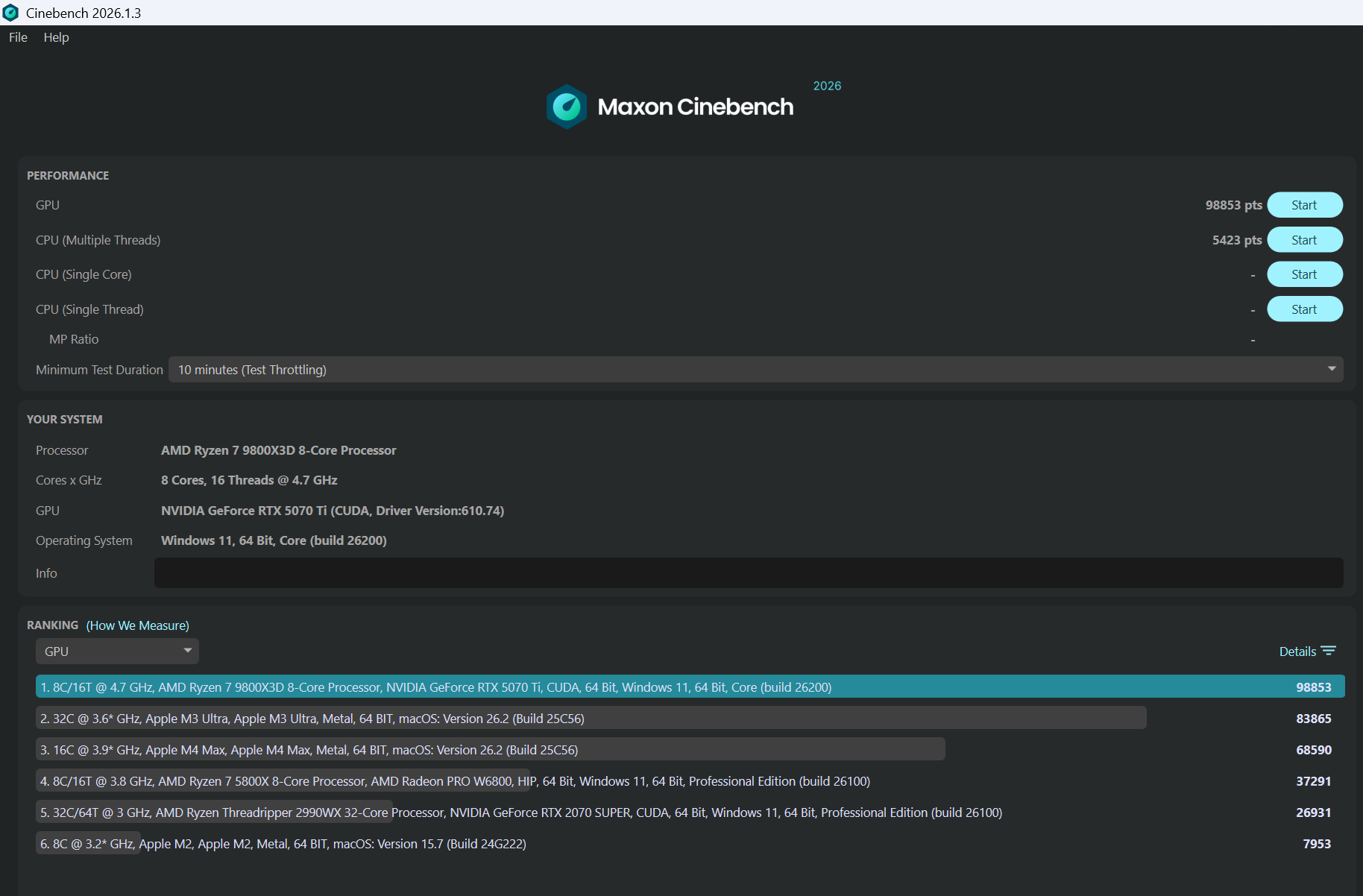Click the '8 Cores, 16 Threads @ 4.7 GHz' value
The image size is (1363, 896).
[x=249, y=480]
